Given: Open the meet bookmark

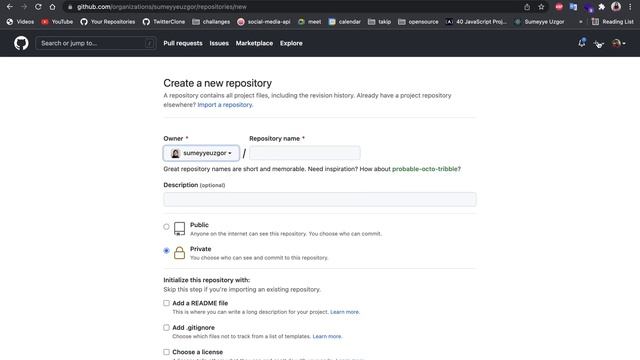Looking at the screenshot, I should 309,22.
